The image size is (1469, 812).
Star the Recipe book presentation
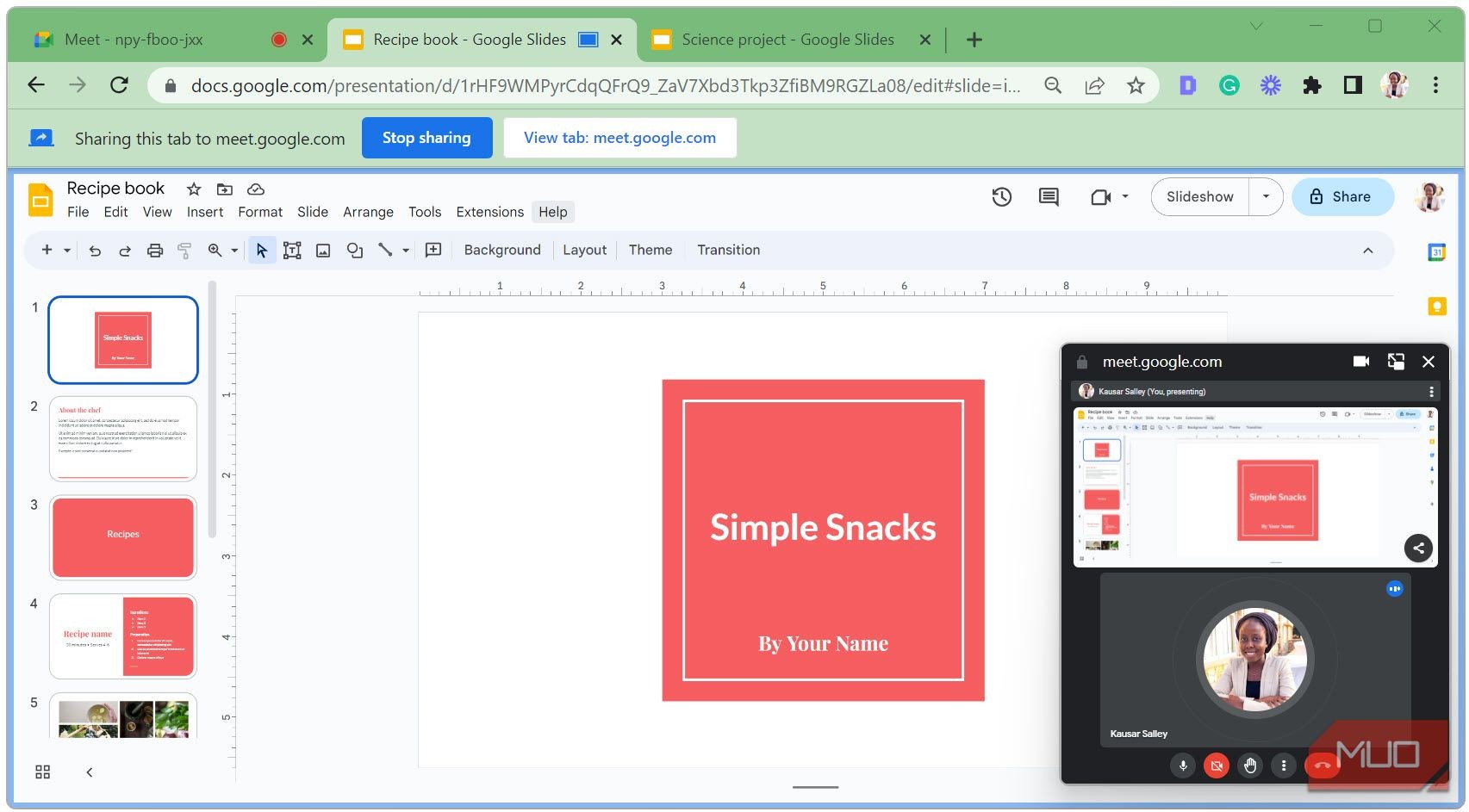(194, 189)
